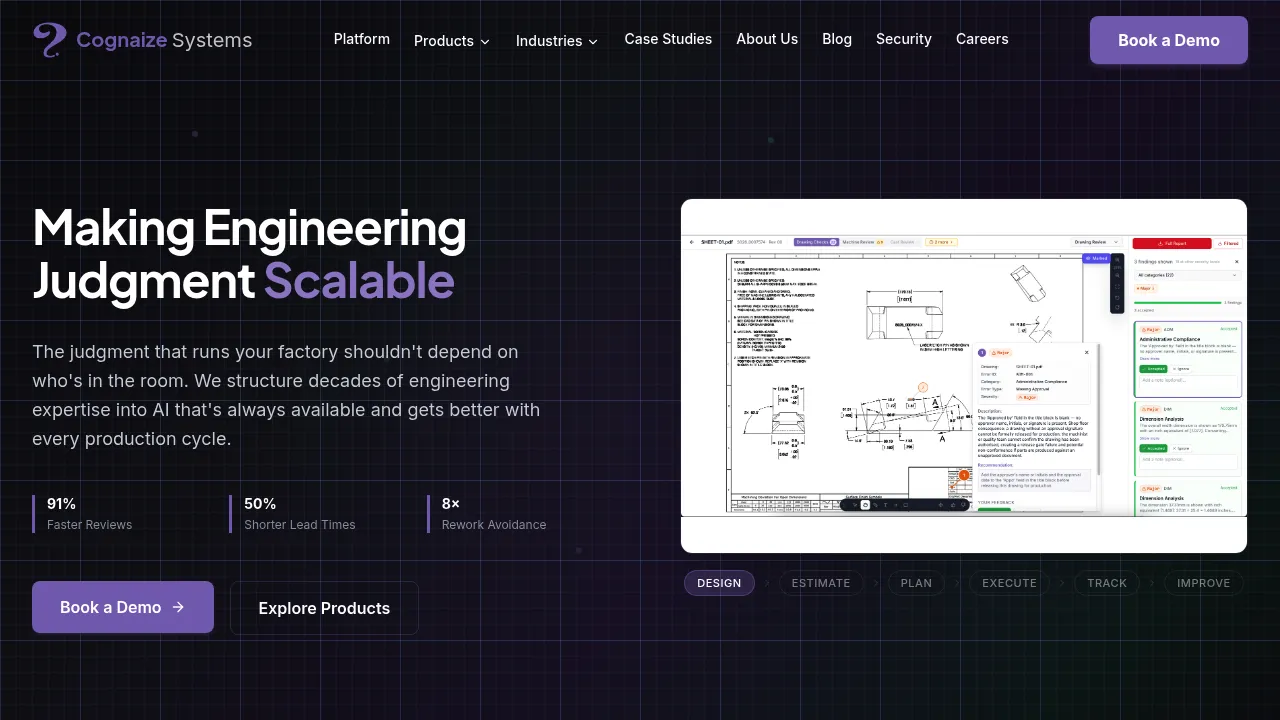Expand the Products dropdown chevron

coord(485,42)
